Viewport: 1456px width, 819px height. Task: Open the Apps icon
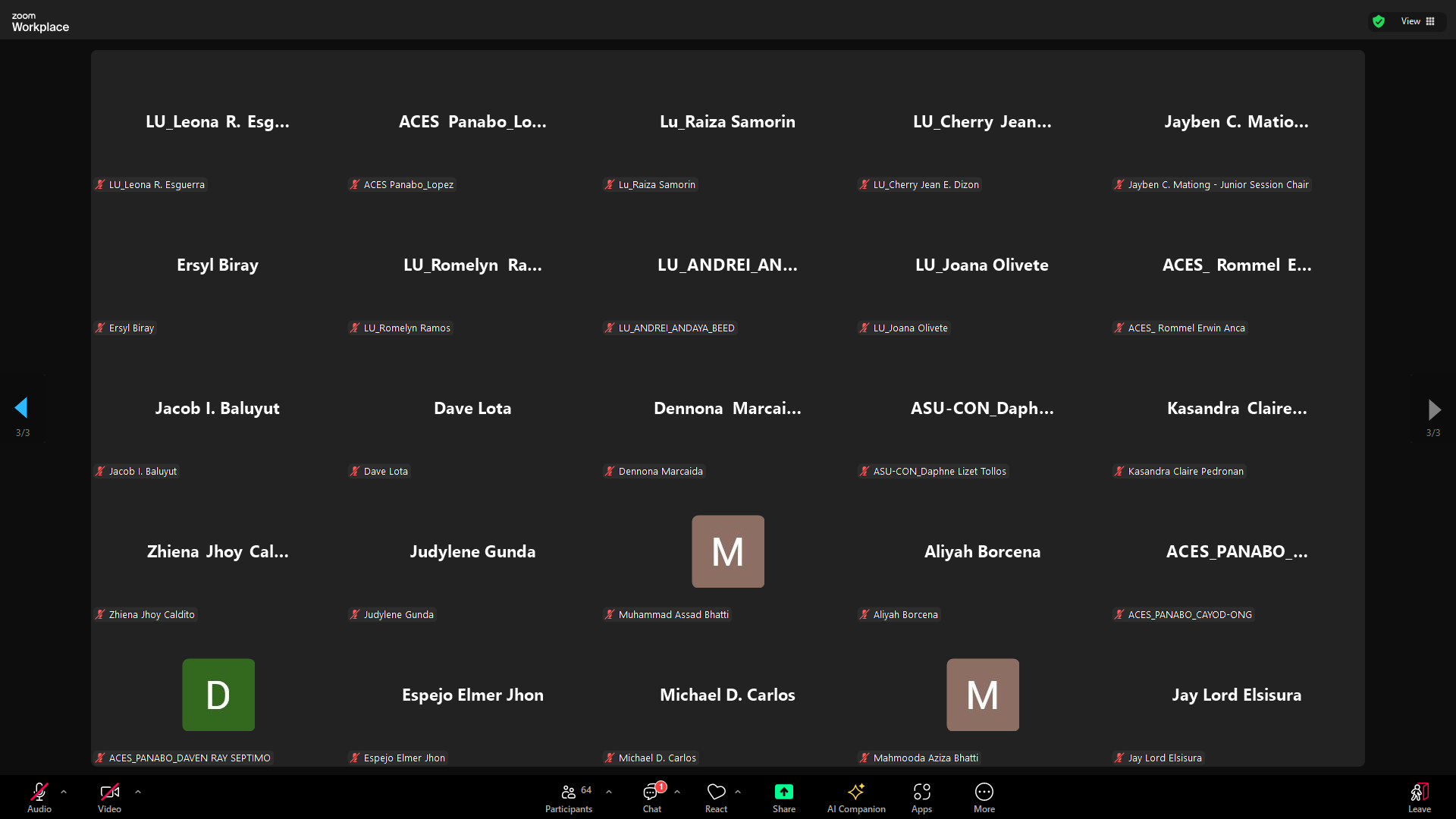921,796
